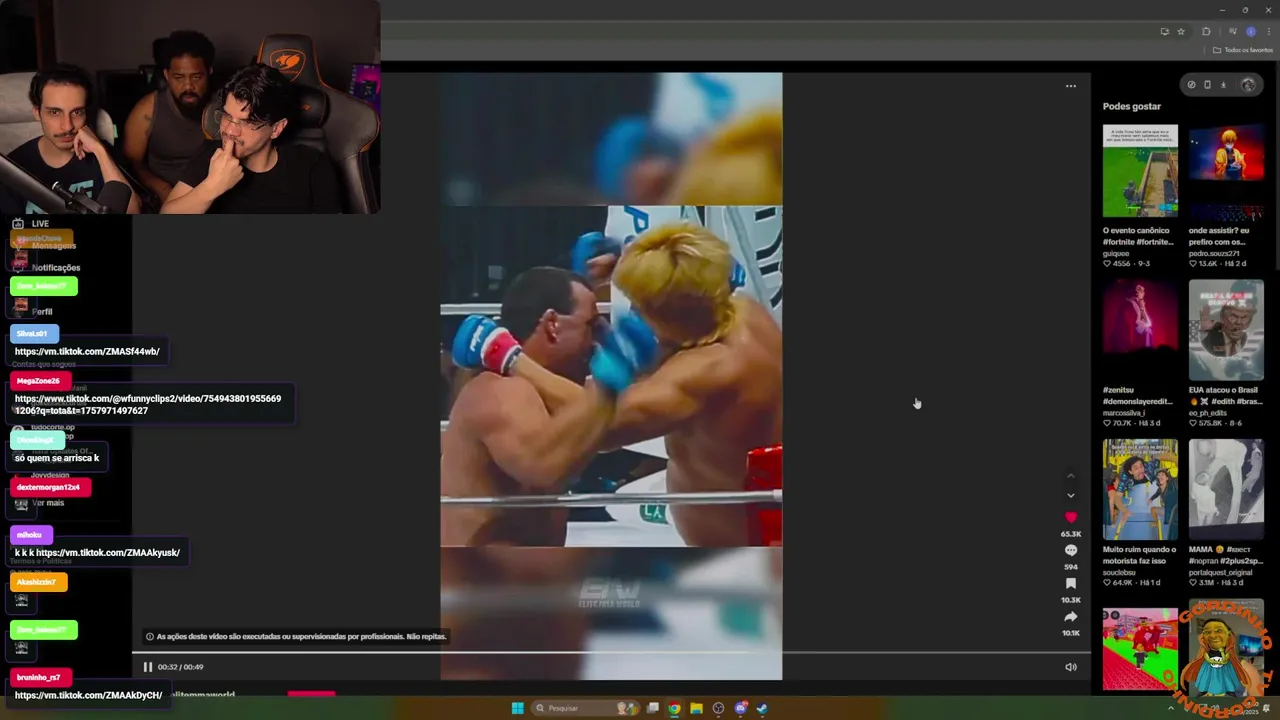Viewport: 1280px width, 720px height.
Task: Open the Mensagens sidebar item
Action: 53,245
